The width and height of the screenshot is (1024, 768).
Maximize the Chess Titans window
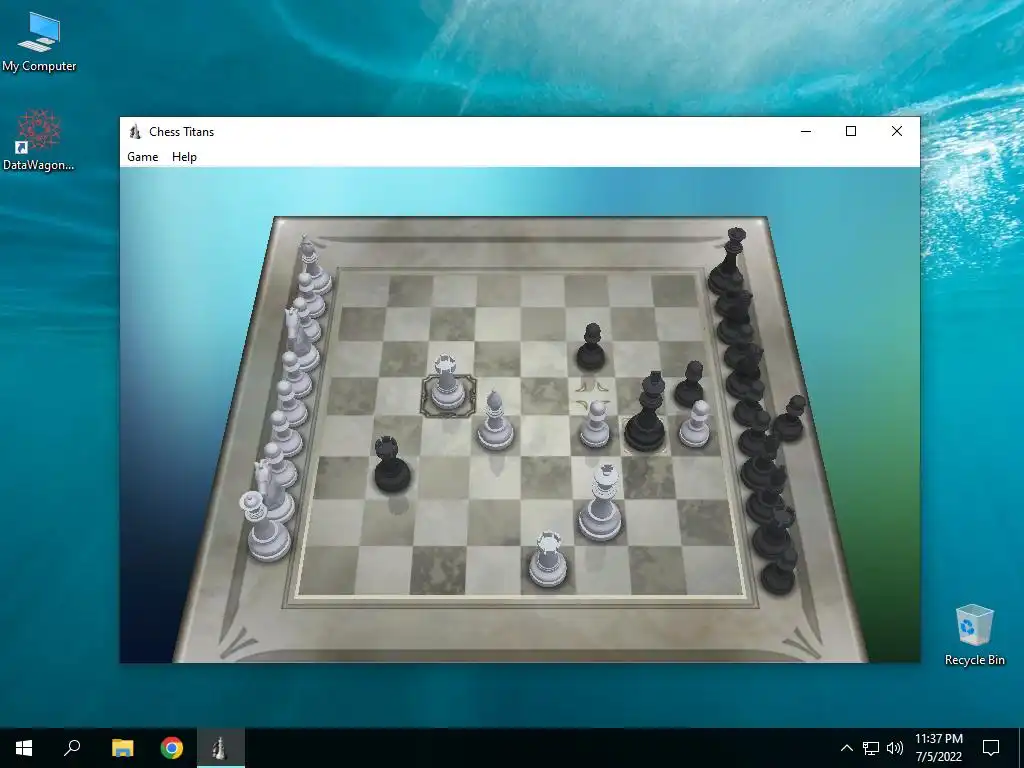pyautogui.click(x=851, y=131)
